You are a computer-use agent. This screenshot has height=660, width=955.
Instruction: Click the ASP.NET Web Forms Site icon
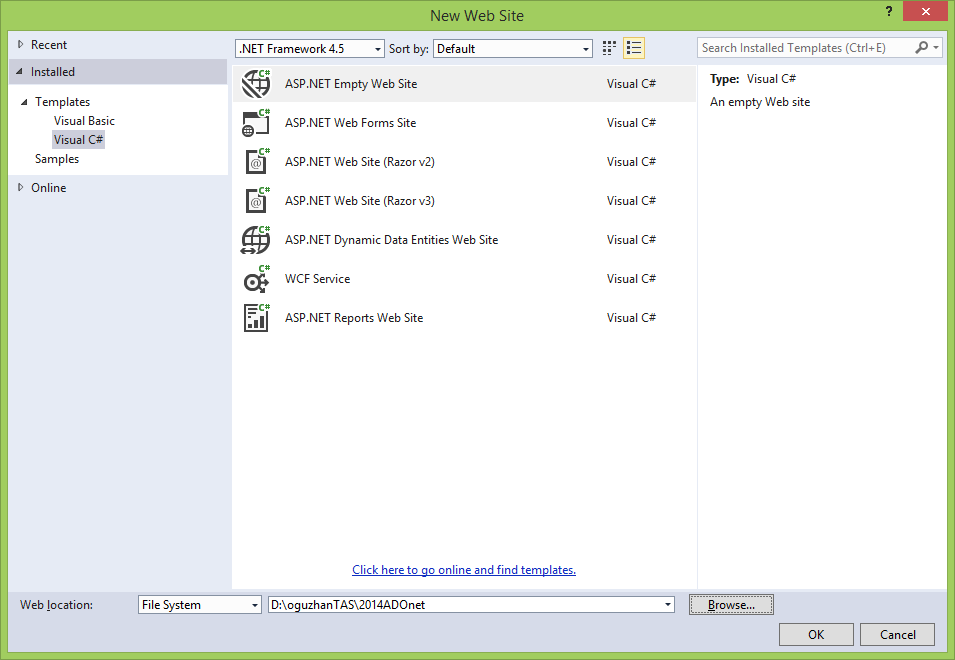coord(256,123)
